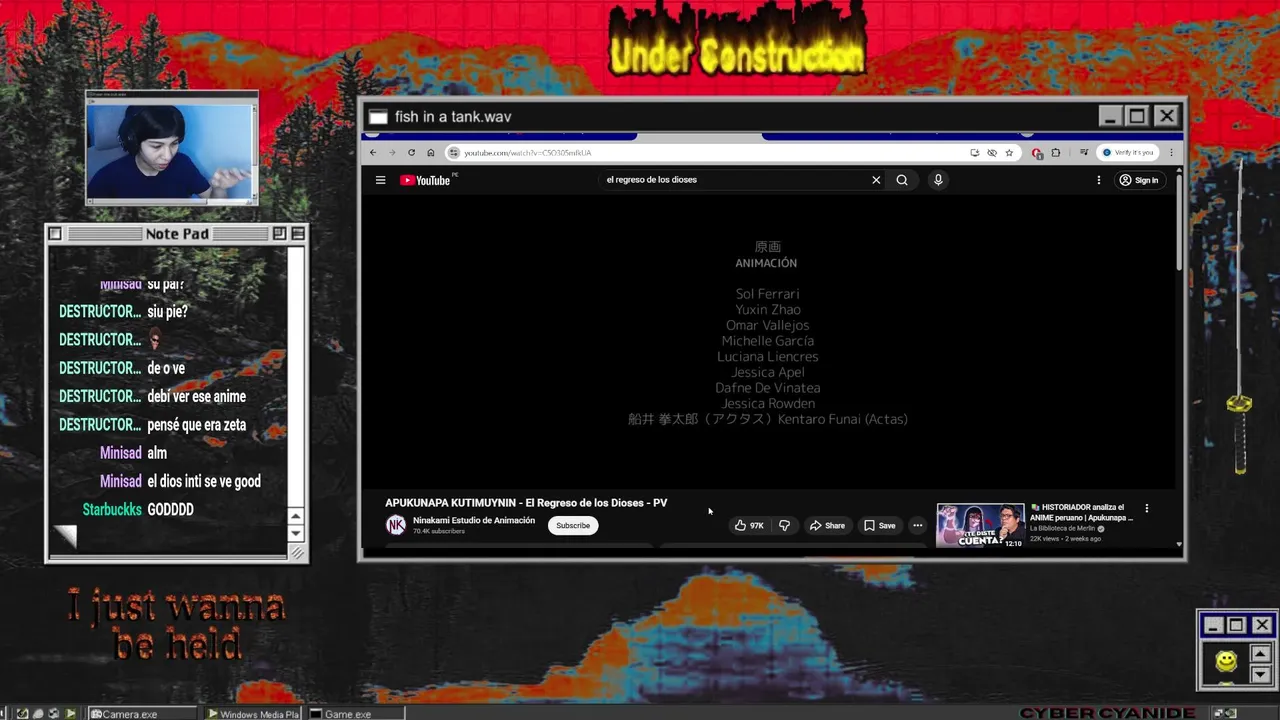Viewport: 1280px width, 720px height.
Task: Bookmark this page with the star icon
Action: tap(1009, 153)
